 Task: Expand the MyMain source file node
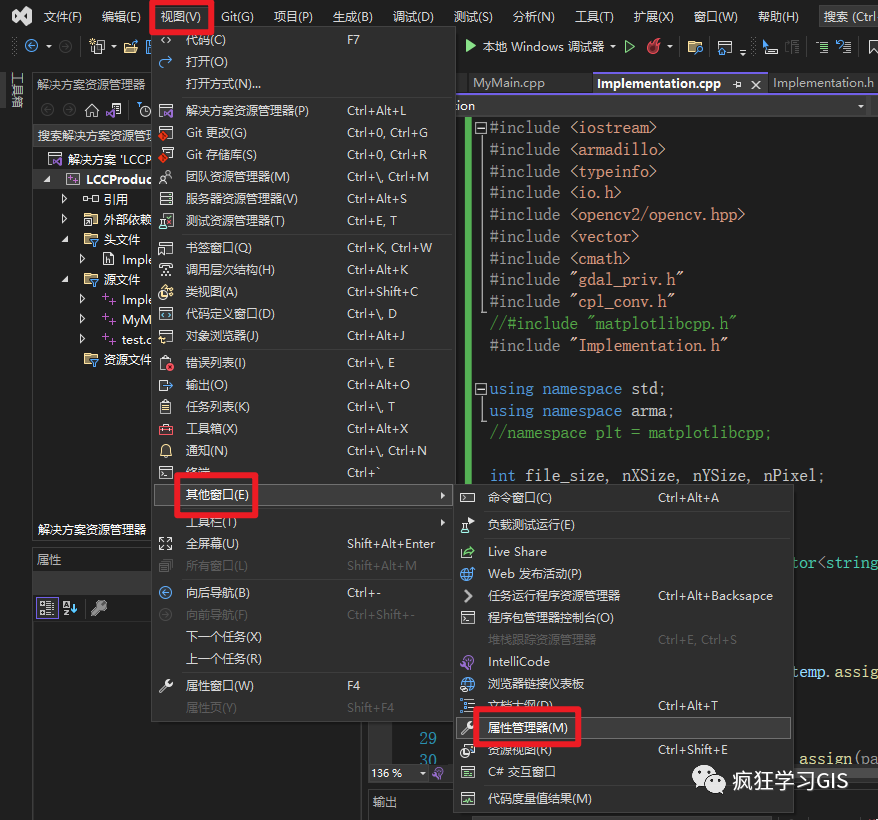(x=82, y=319)
